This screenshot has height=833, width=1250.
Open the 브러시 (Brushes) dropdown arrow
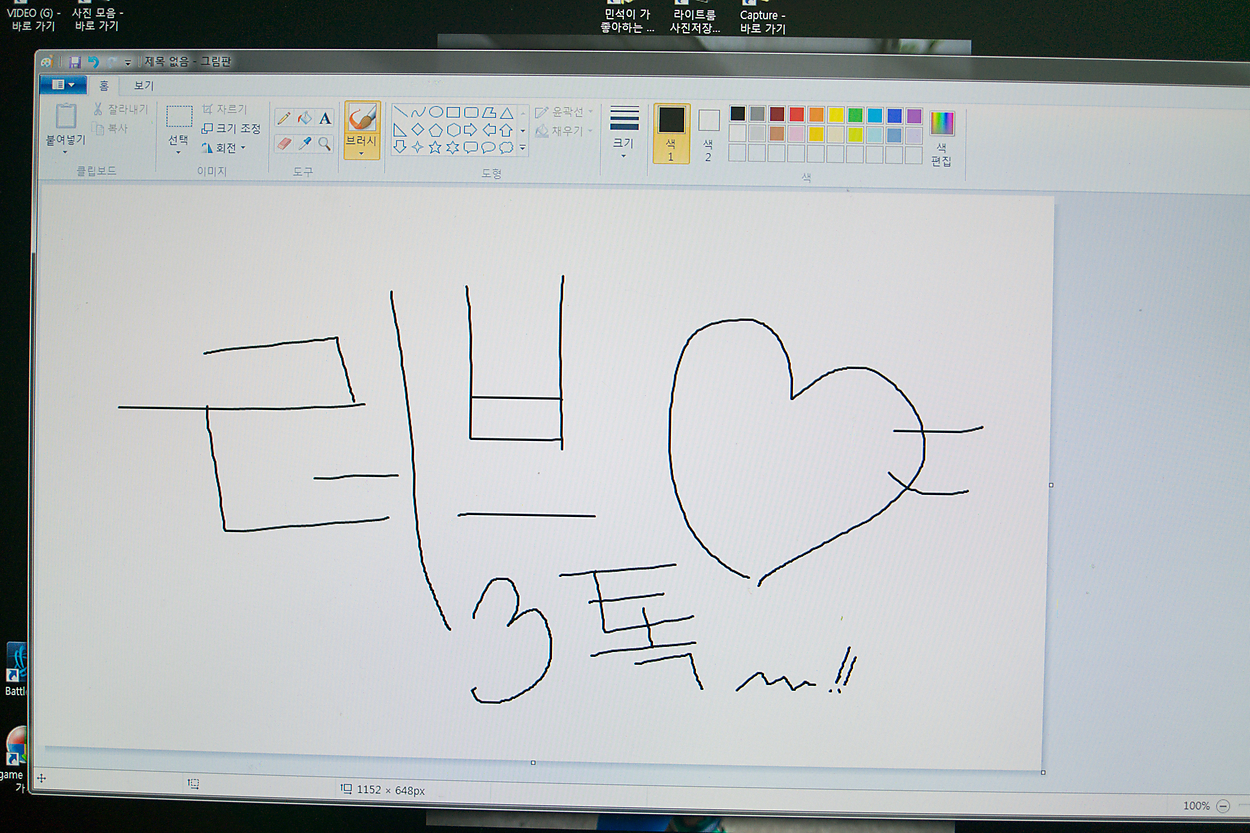(x=361, y=154)
